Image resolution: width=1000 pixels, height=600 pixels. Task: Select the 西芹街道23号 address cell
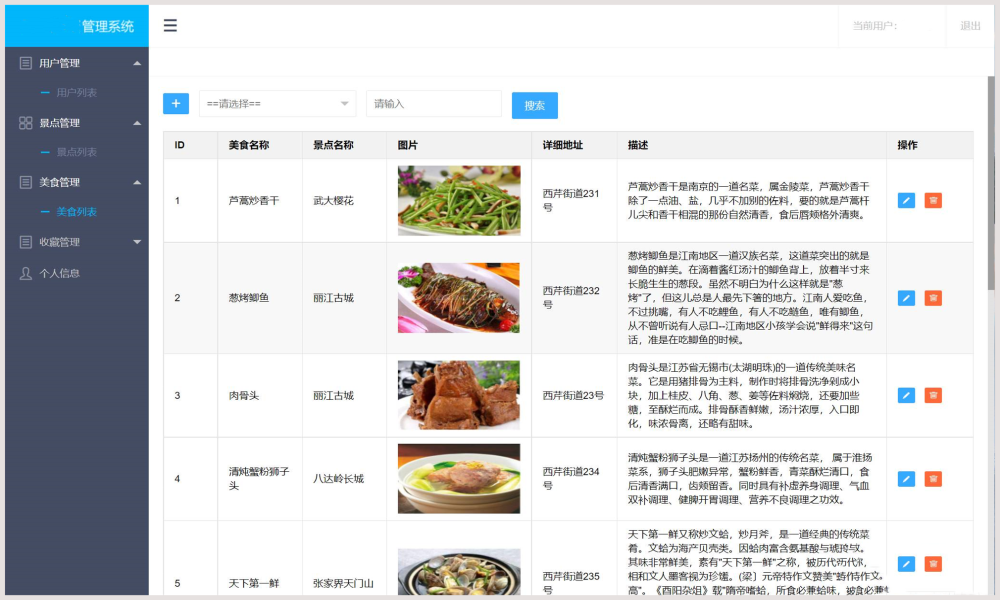click(x=573, y=395)
